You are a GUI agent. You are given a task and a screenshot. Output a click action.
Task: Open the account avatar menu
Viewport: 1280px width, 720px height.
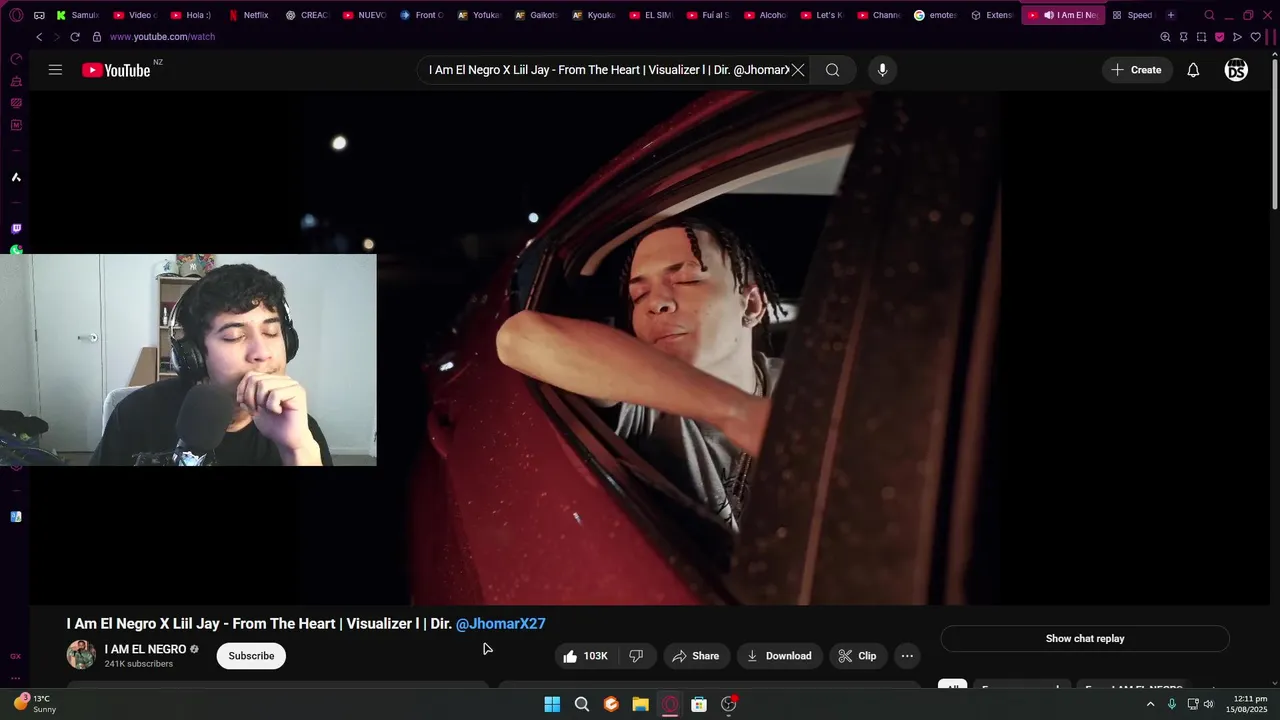click(x=1236, y=70)
